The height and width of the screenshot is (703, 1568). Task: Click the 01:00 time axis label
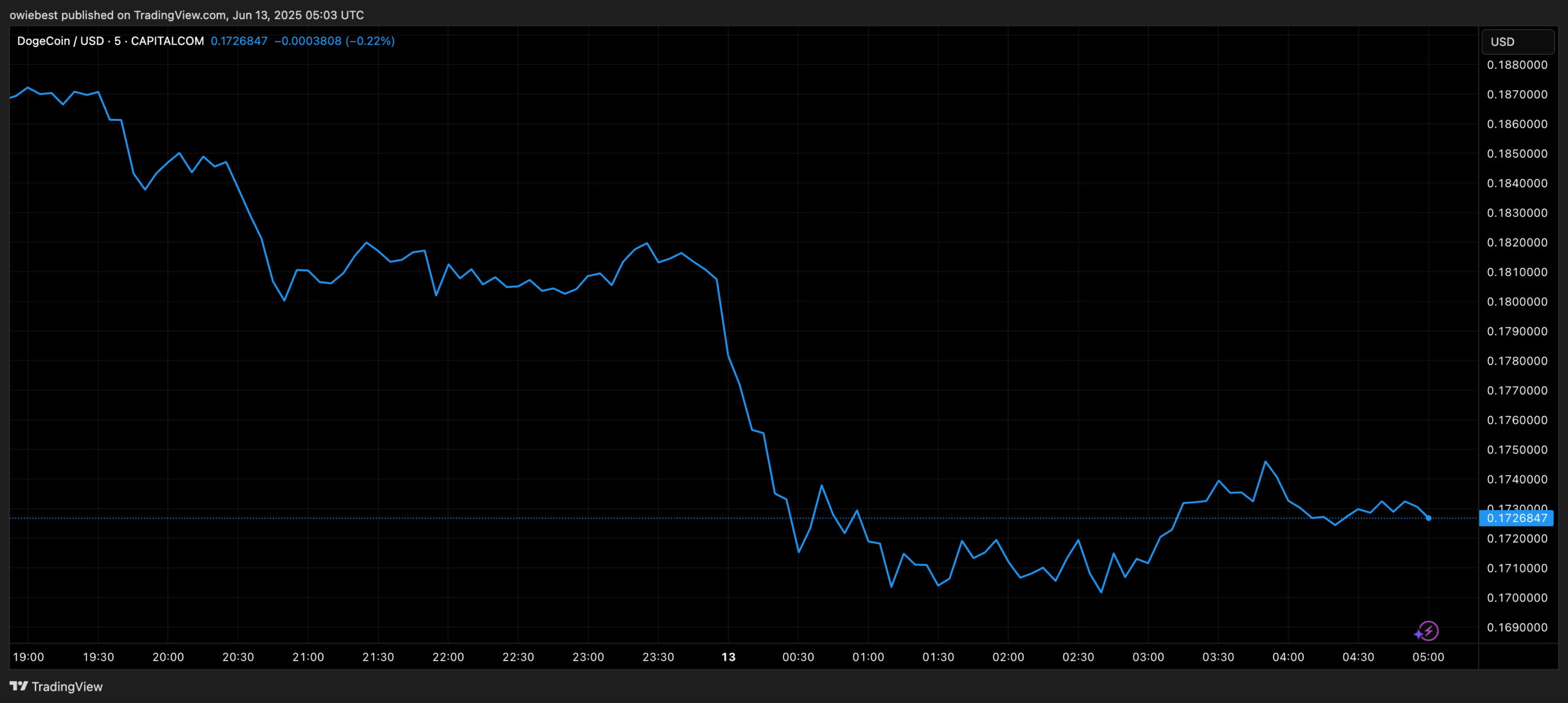[868, 657]
